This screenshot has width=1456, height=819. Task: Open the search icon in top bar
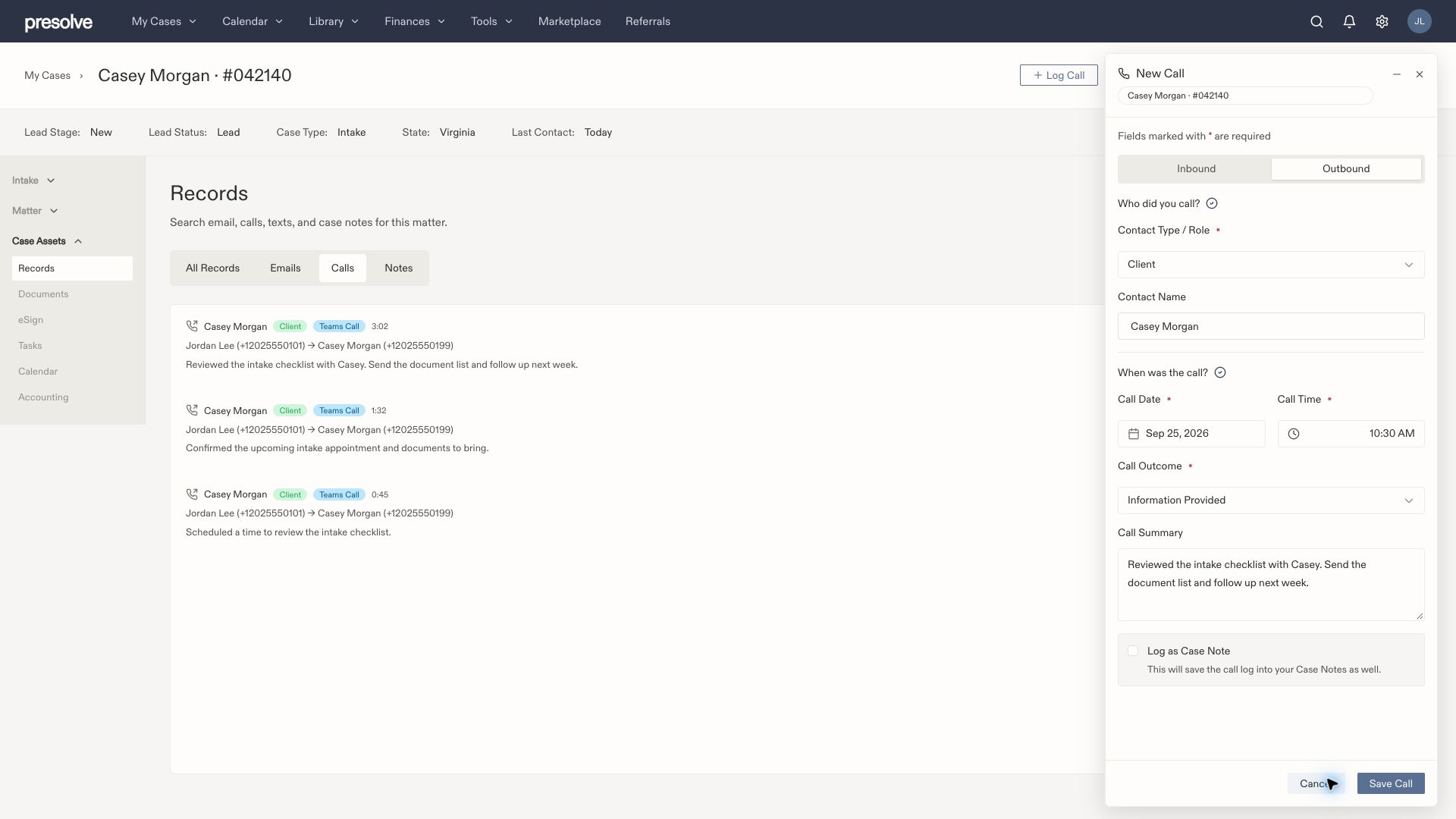click(1316, 21)
